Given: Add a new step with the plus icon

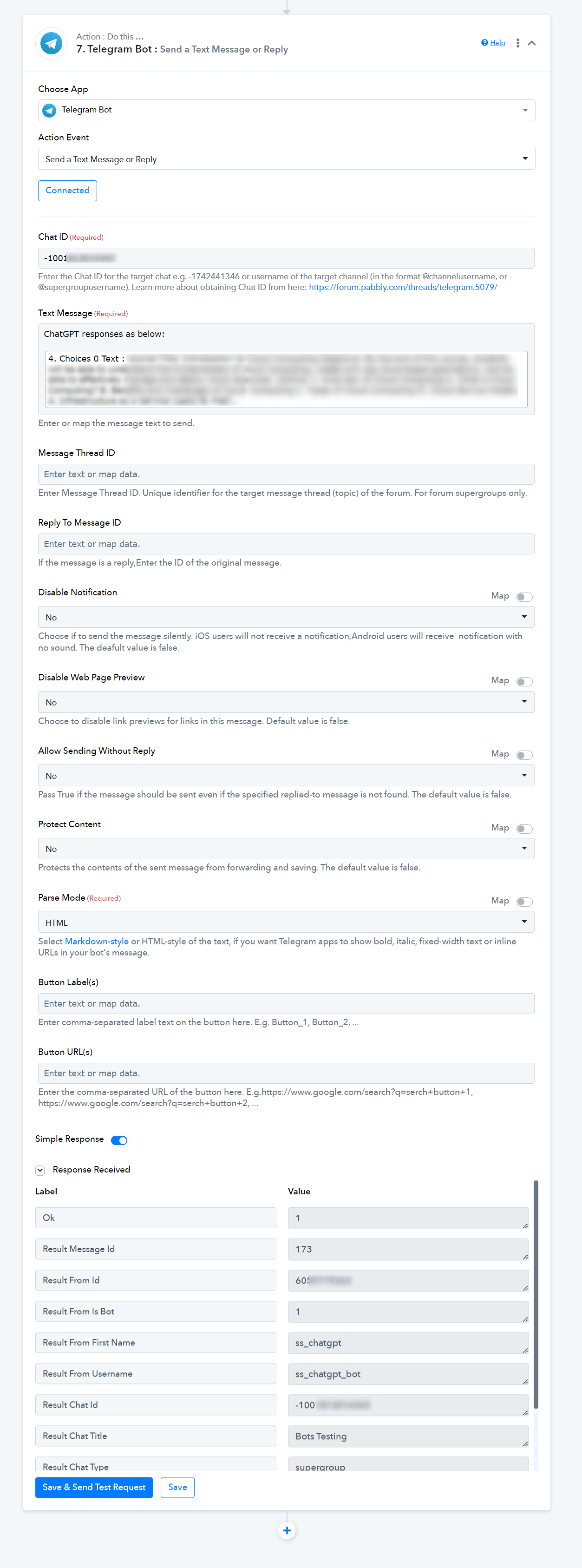Looking at the screenshot, I should click(287, 1530).
